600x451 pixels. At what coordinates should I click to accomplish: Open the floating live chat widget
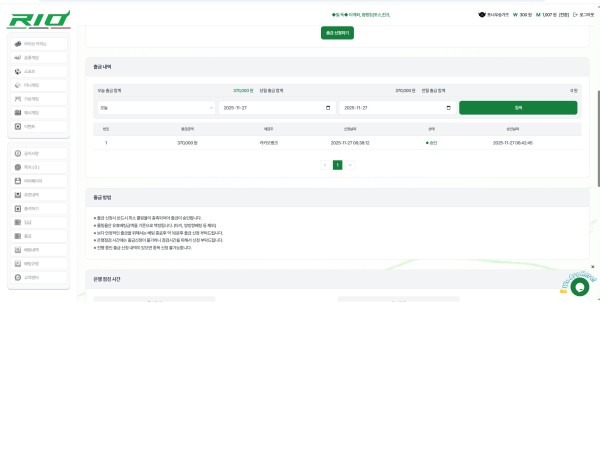tap(578, 287)
